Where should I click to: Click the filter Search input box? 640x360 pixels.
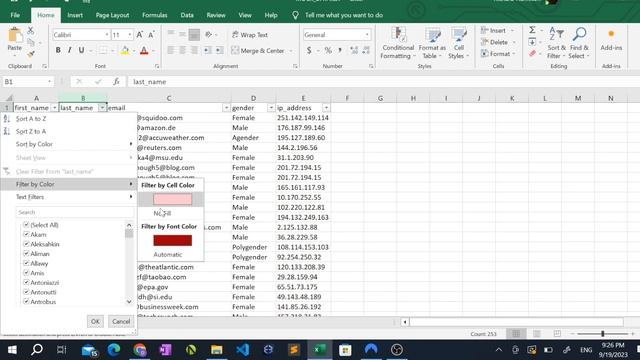75,212
